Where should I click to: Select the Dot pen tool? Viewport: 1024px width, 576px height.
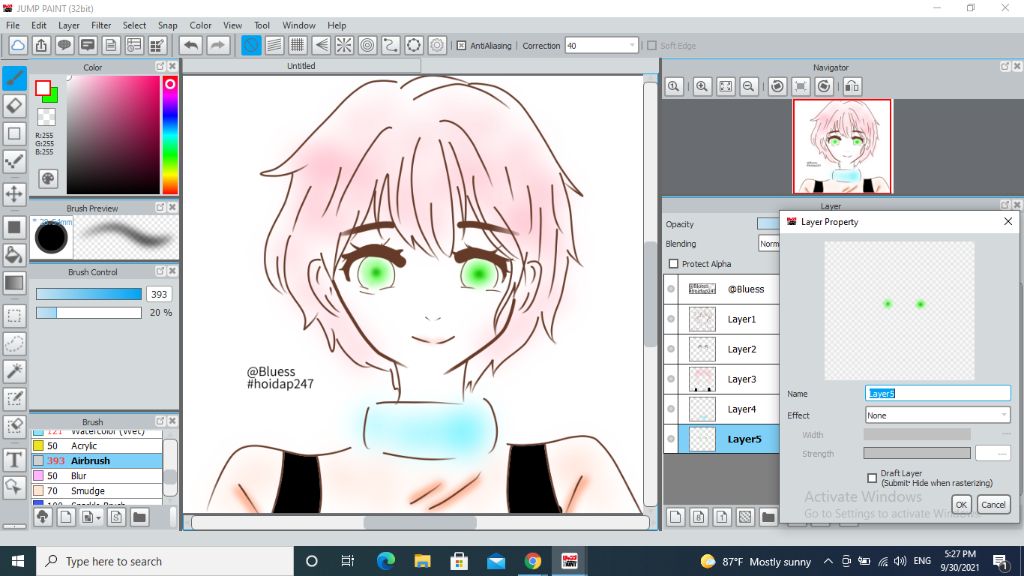coord(14,161)
